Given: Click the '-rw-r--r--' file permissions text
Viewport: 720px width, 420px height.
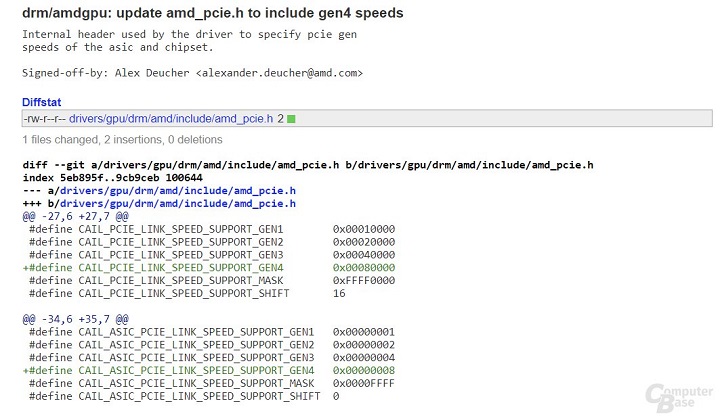Looking at the screenshot, I should (x=45, y=118).
